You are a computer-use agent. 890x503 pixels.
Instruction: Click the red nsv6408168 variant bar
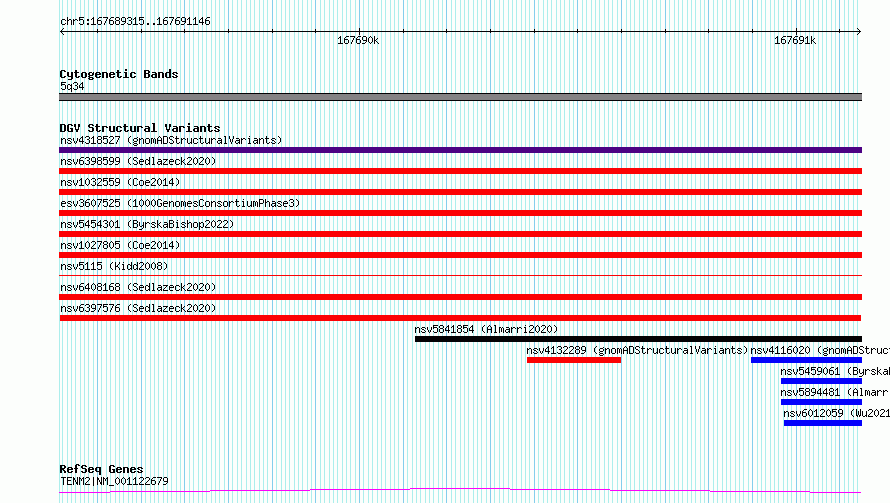tap(460, 297)
